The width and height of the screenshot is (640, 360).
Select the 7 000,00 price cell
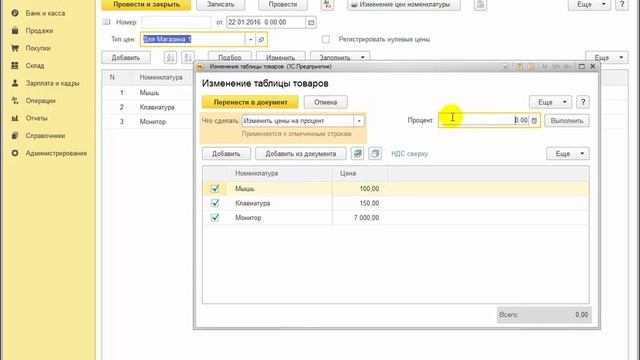coord(359,218)
